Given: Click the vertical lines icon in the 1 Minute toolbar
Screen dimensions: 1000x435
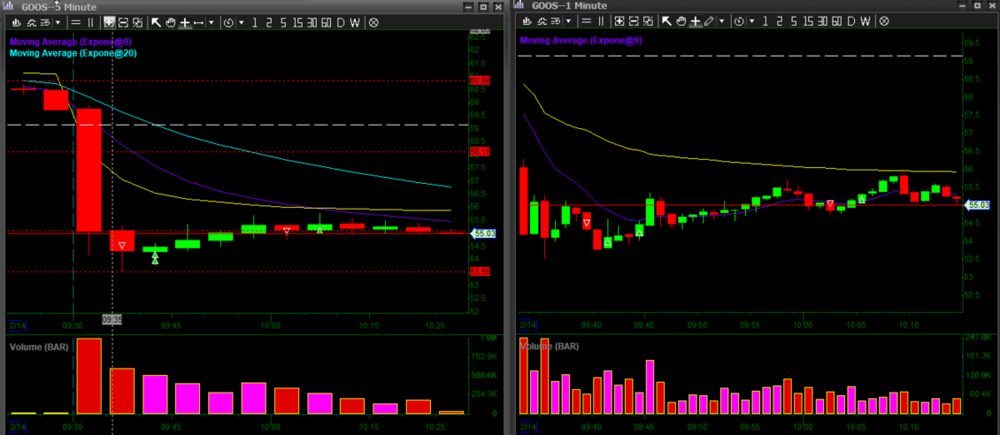Looking at the screenshot, I should [599, 21].
